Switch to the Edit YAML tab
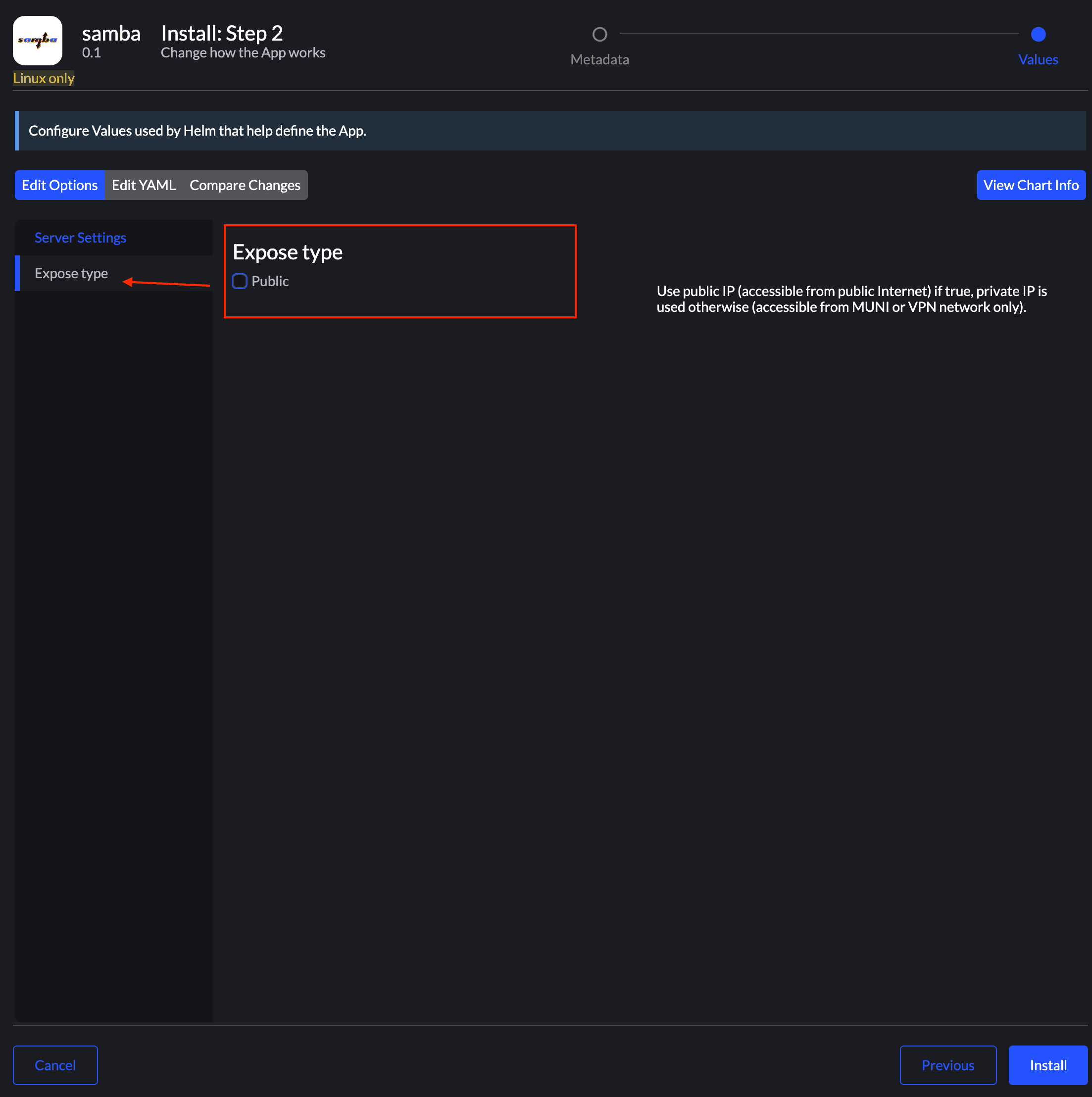The width and height of the screenshot is (1092, 1097). coord(144,185)
